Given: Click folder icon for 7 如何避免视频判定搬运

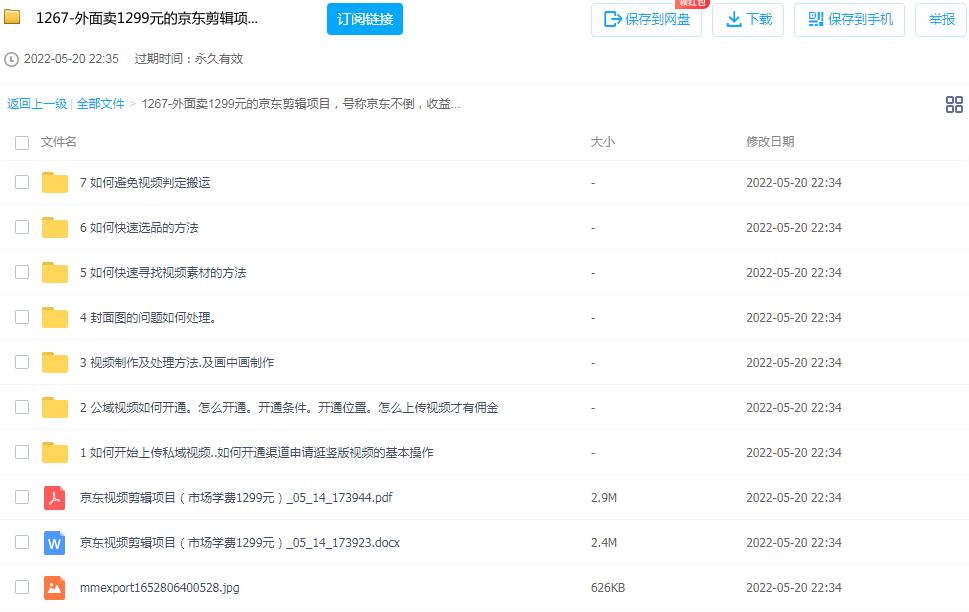Looking at the screenshot, I should (x=54, y=182).
